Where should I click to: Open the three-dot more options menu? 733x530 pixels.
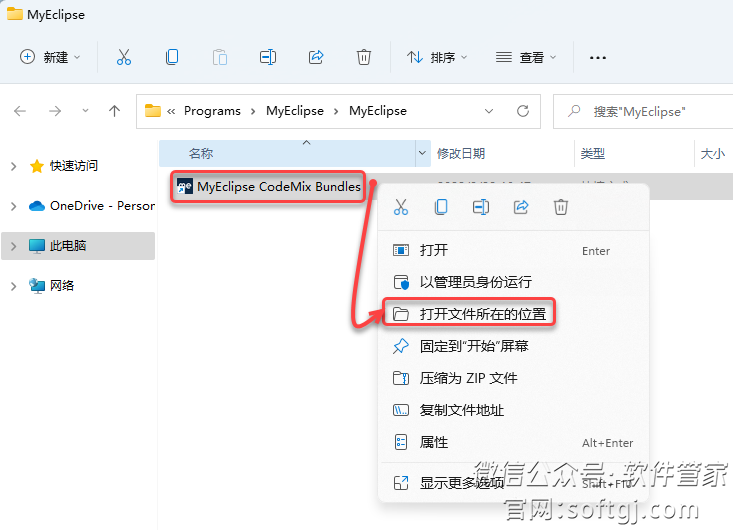click(597, 58)
